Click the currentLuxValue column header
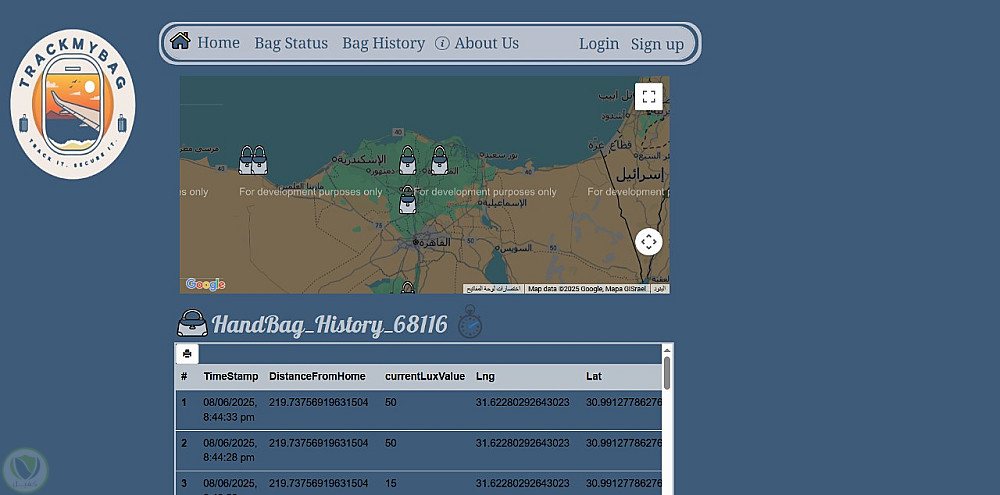Viewport: 1000px width, 495px height. pos(425,377)
